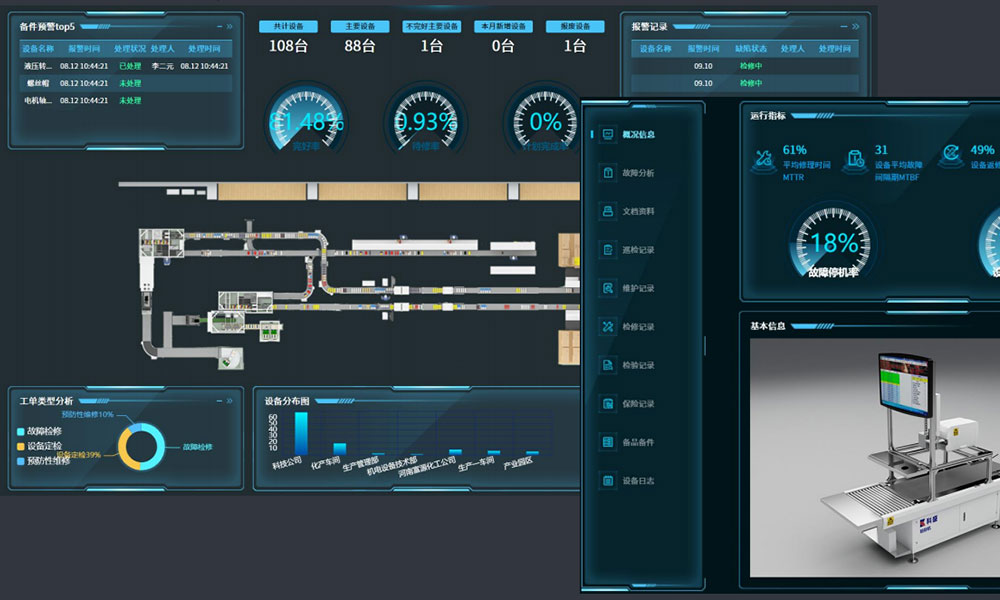Image resolution: width=1000 pixels, height=600 pixels.
Task: Click the 液压转 row in 备件预警 table
Action: [126, 66]
